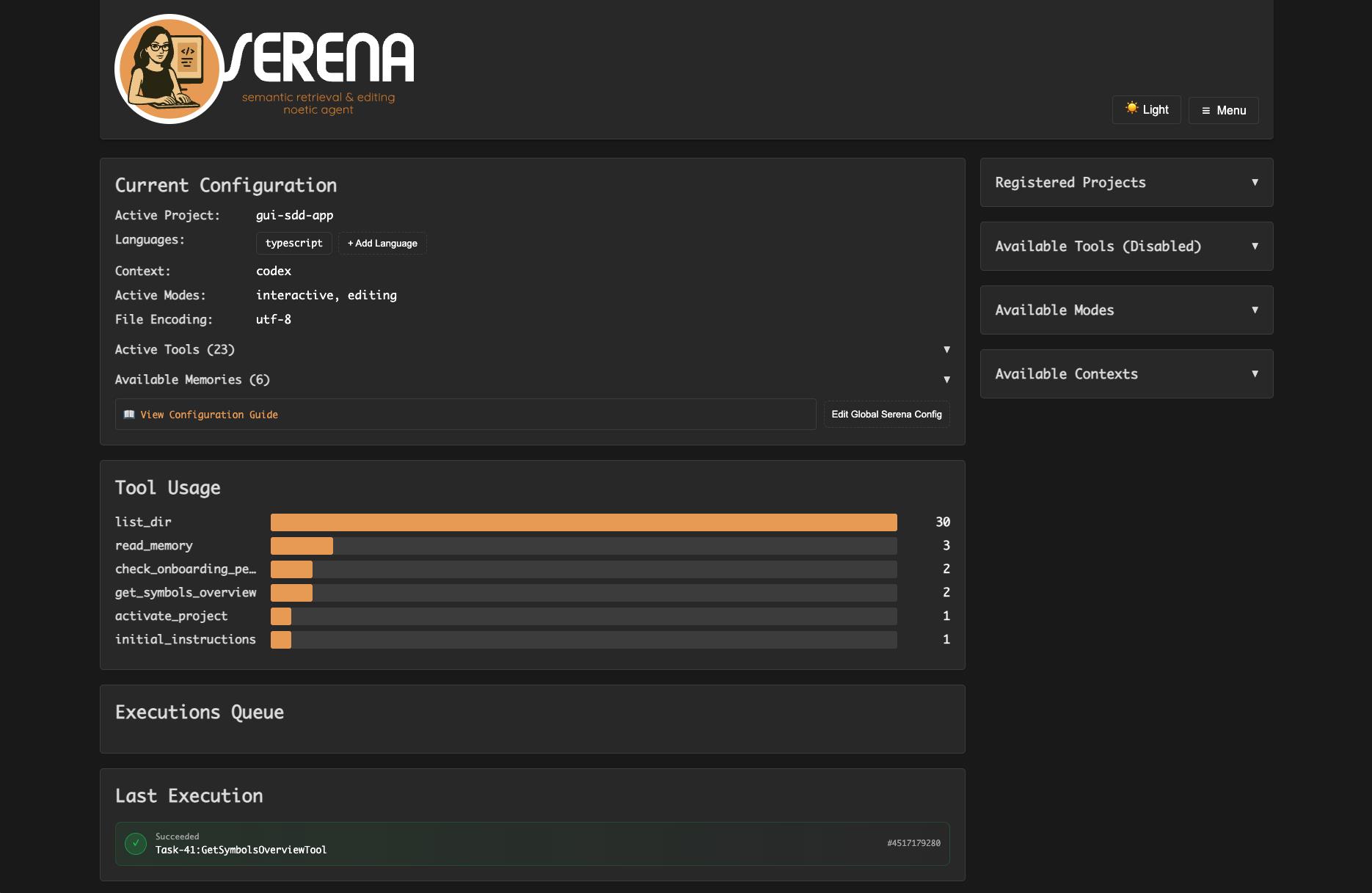Click the Serena logo avatar

pyautogui.click(x=169, y=69)
